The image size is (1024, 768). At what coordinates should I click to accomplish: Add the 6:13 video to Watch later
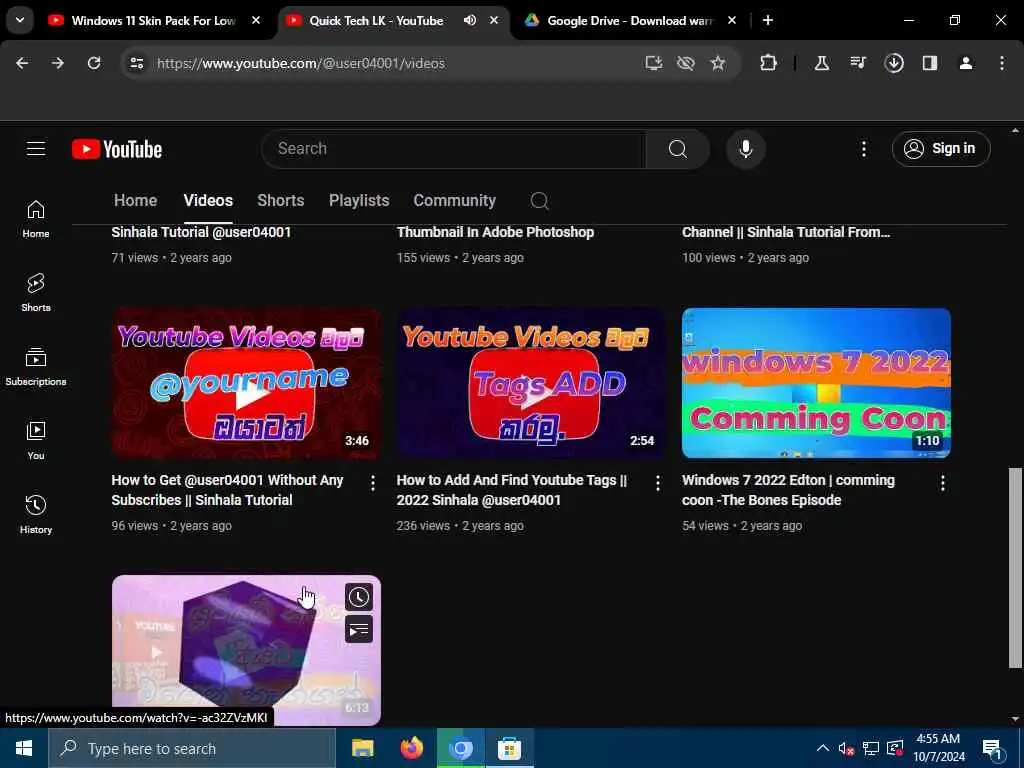(x=359, y=597)
